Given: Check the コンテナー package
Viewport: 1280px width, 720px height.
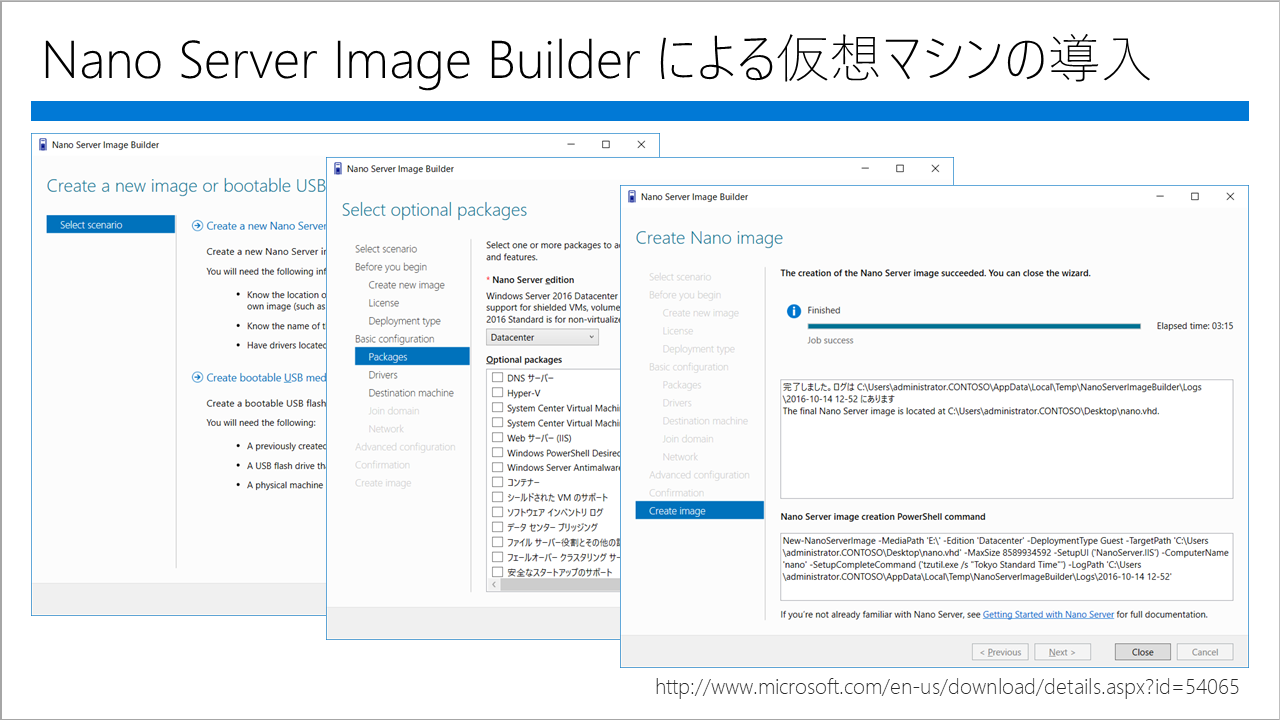Looking at the screenshot, I should 497,482.
